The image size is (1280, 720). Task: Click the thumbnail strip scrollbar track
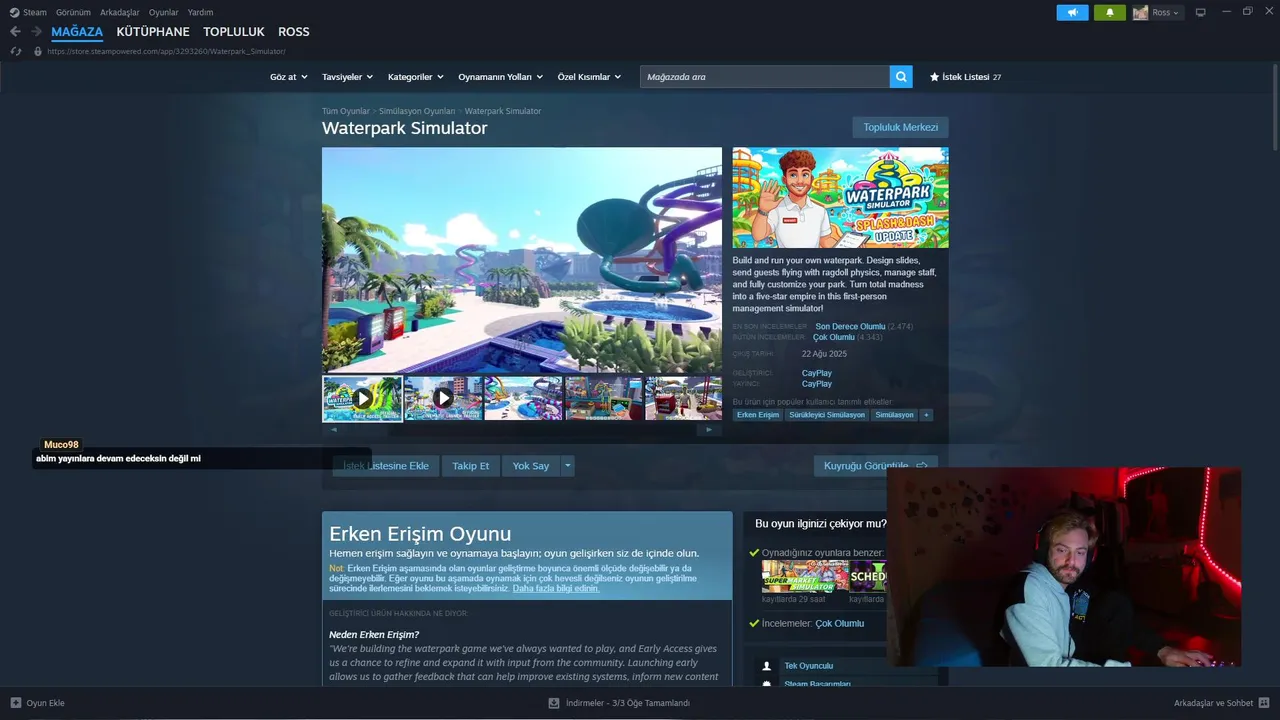click(x=521, y=430)
